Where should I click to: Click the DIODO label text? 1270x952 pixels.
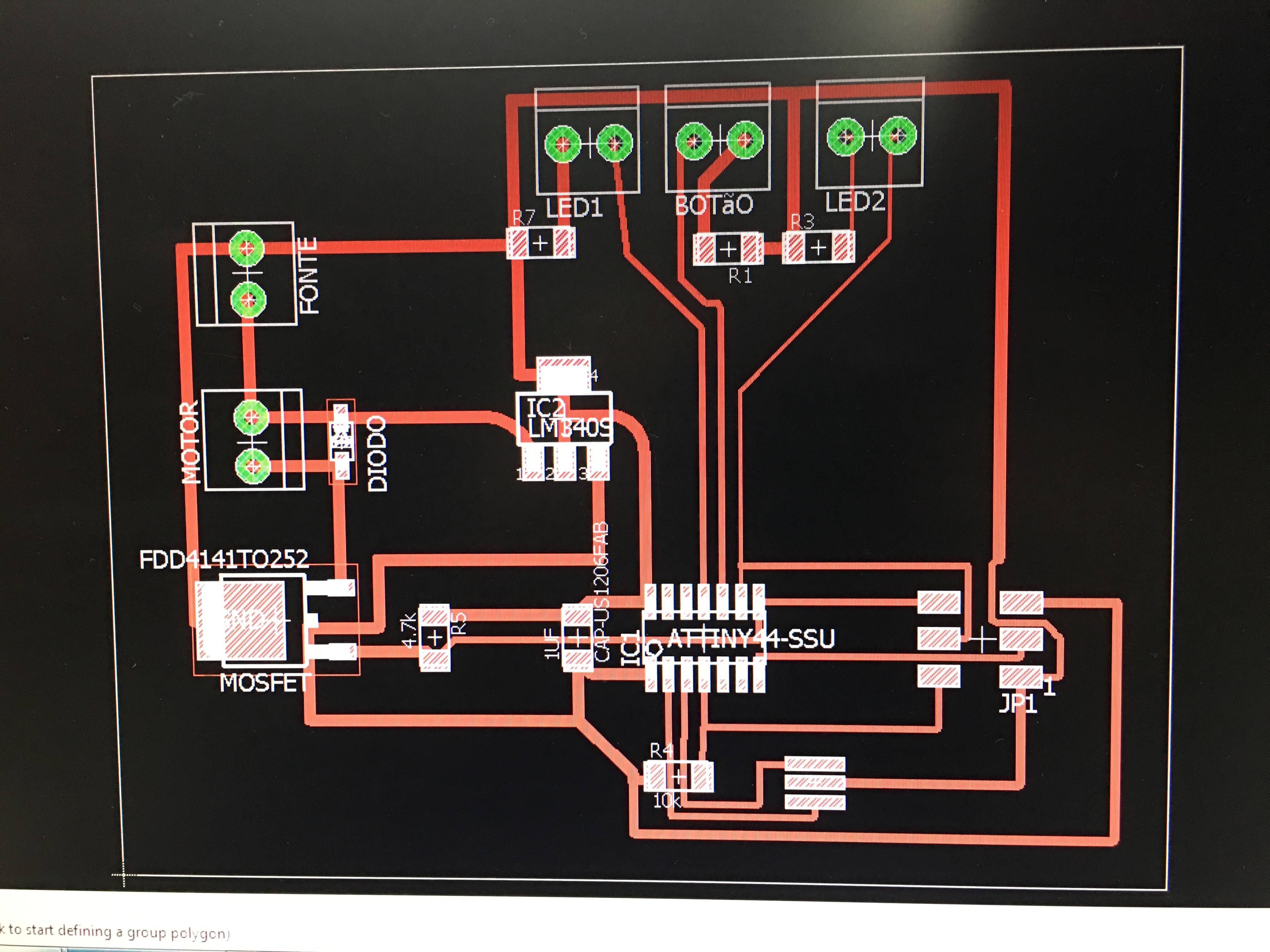point(377,453)
